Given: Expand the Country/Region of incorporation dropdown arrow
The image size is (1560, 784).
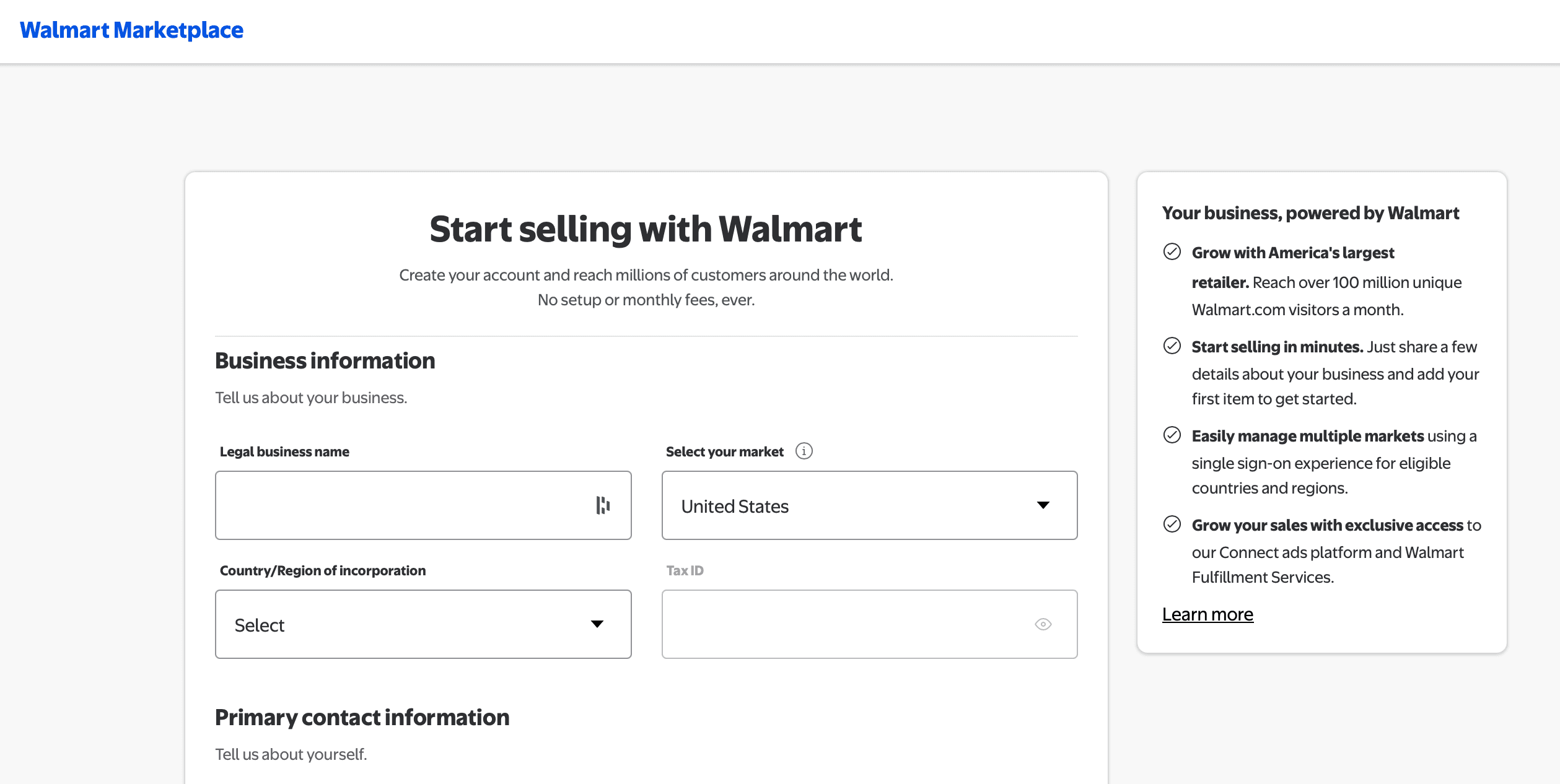Looking at the screenshot, I should pos(597,624).
